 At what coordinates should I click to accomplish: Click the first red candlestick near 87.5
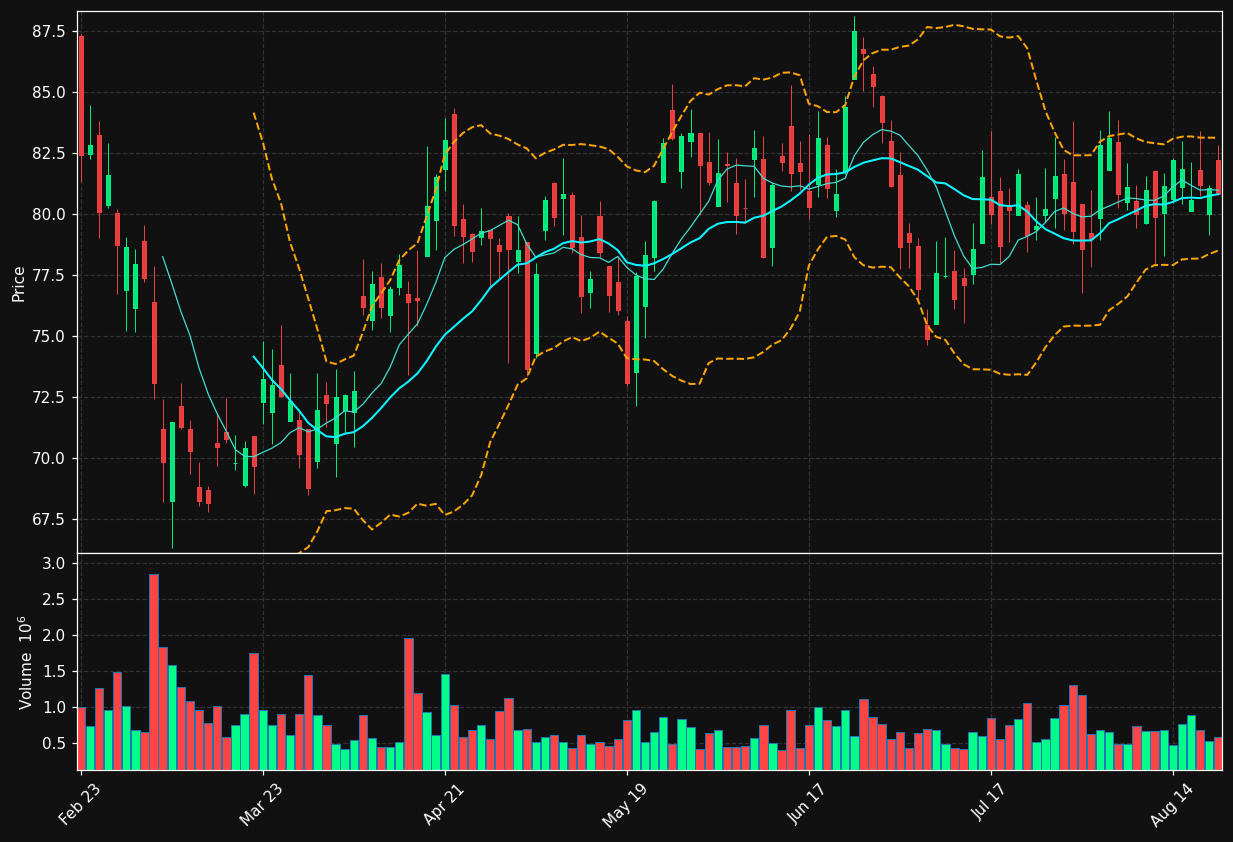click(81, 95)
